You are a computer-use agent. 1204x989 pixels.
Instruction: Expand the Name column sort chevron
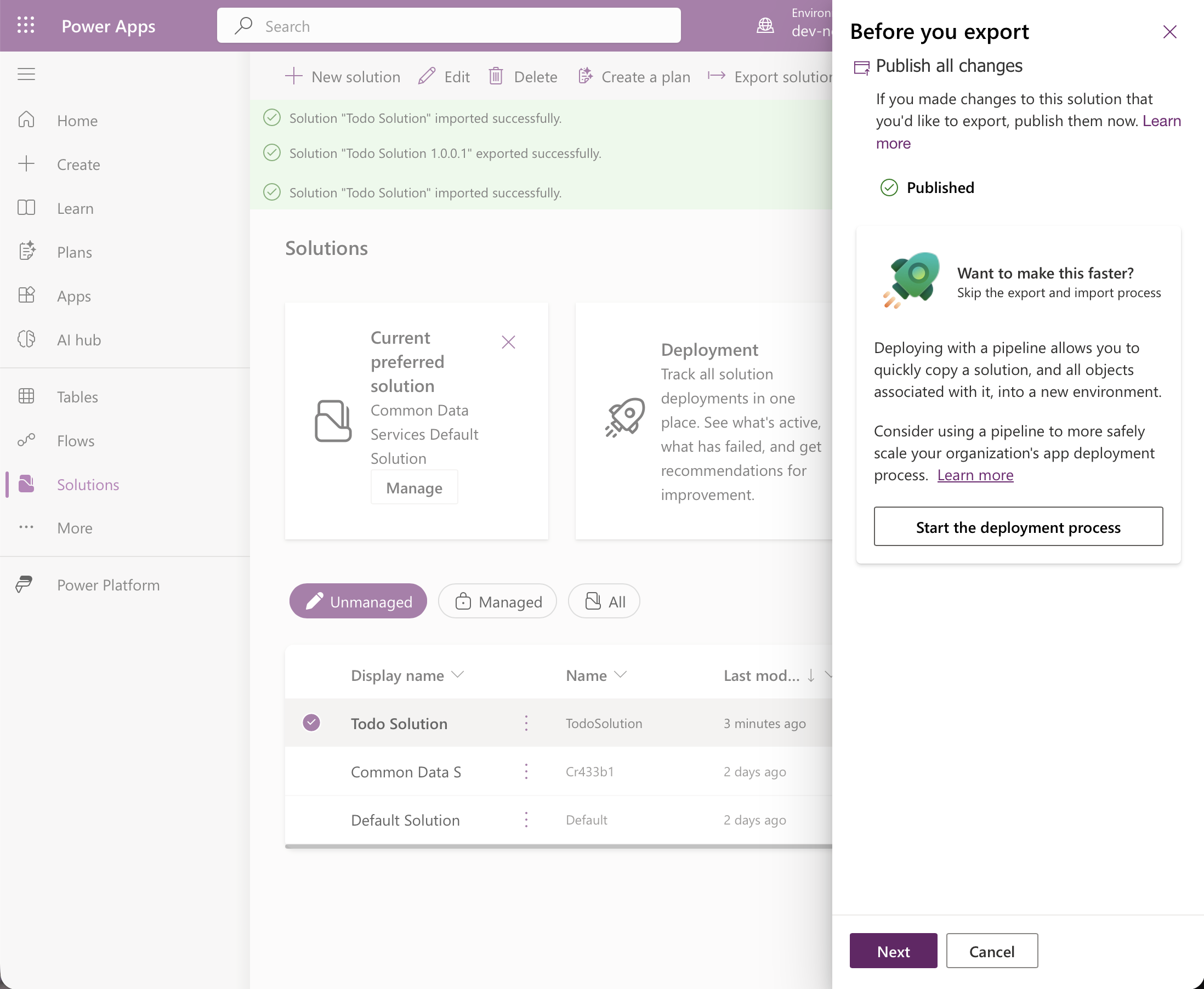621,675
